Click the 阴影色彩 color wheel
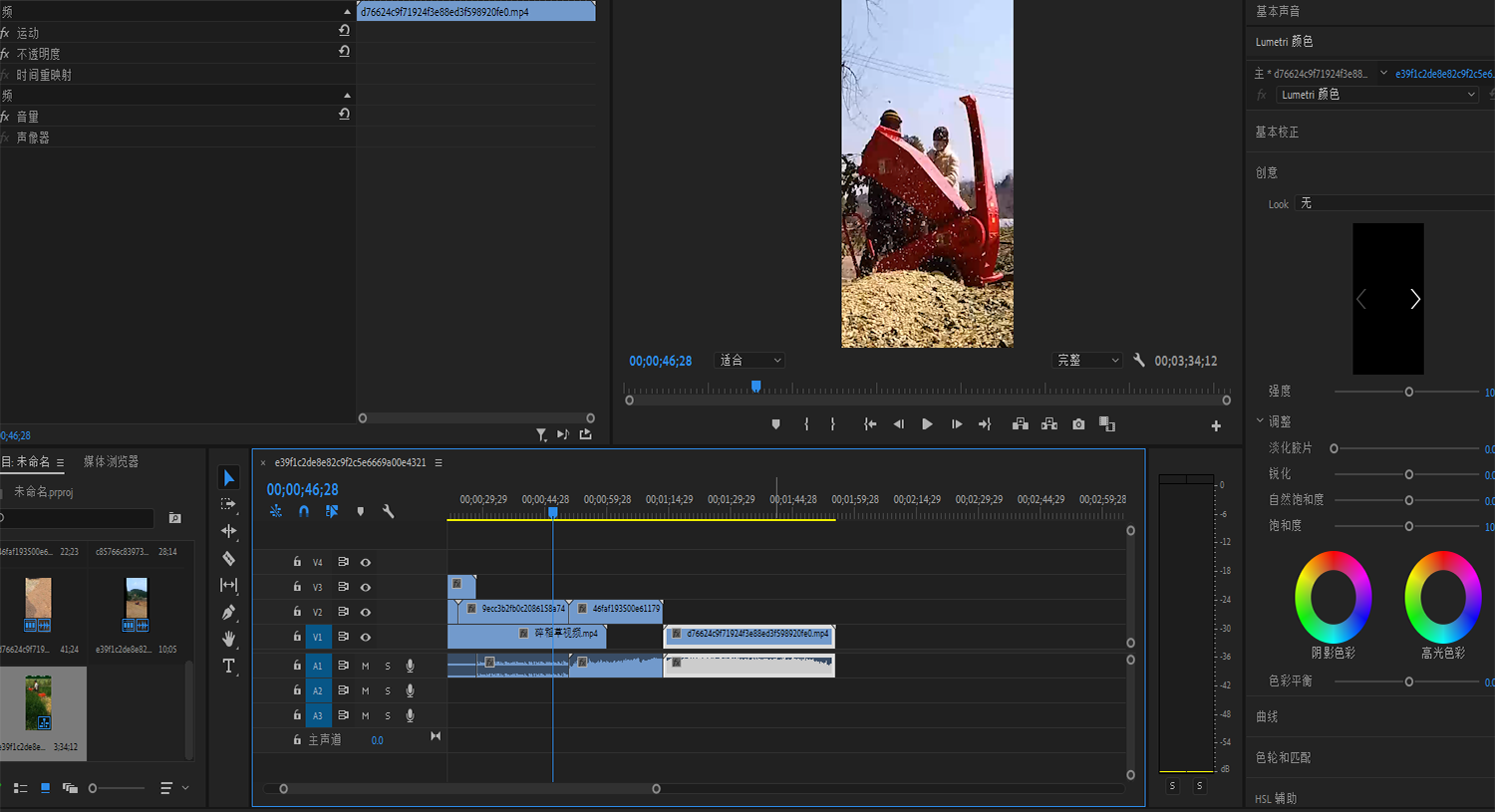This screenshot has width=1495, height=812. (x=1333, y=597)
